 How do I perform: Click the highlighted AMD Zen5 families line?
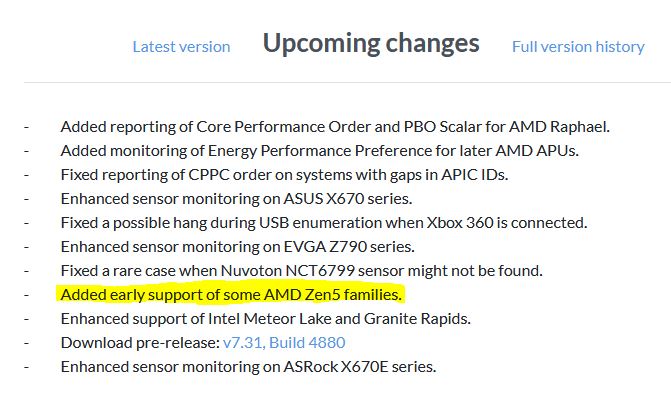(x=232, y=295)
